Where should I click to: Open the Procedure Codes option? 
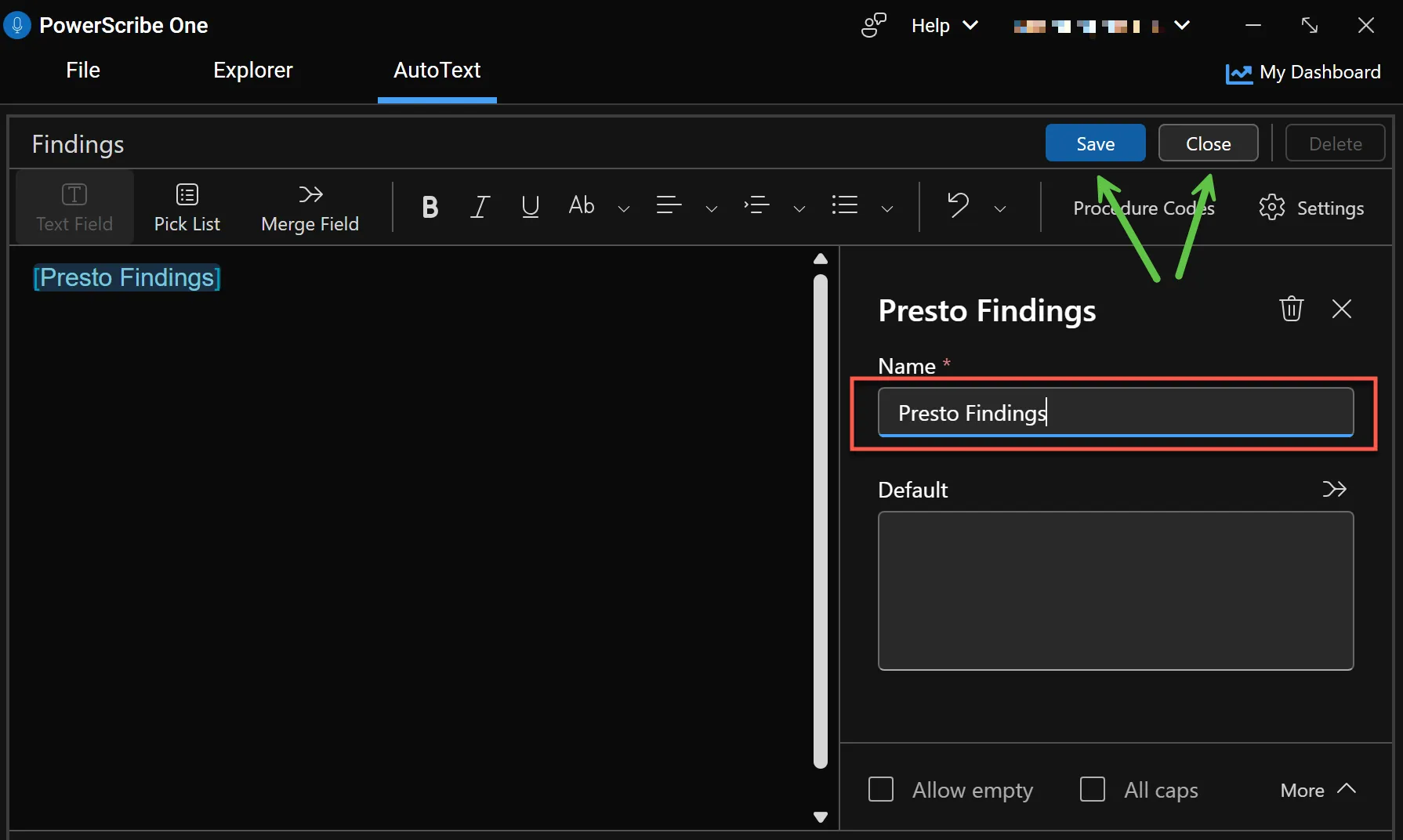click(1144, 208)
